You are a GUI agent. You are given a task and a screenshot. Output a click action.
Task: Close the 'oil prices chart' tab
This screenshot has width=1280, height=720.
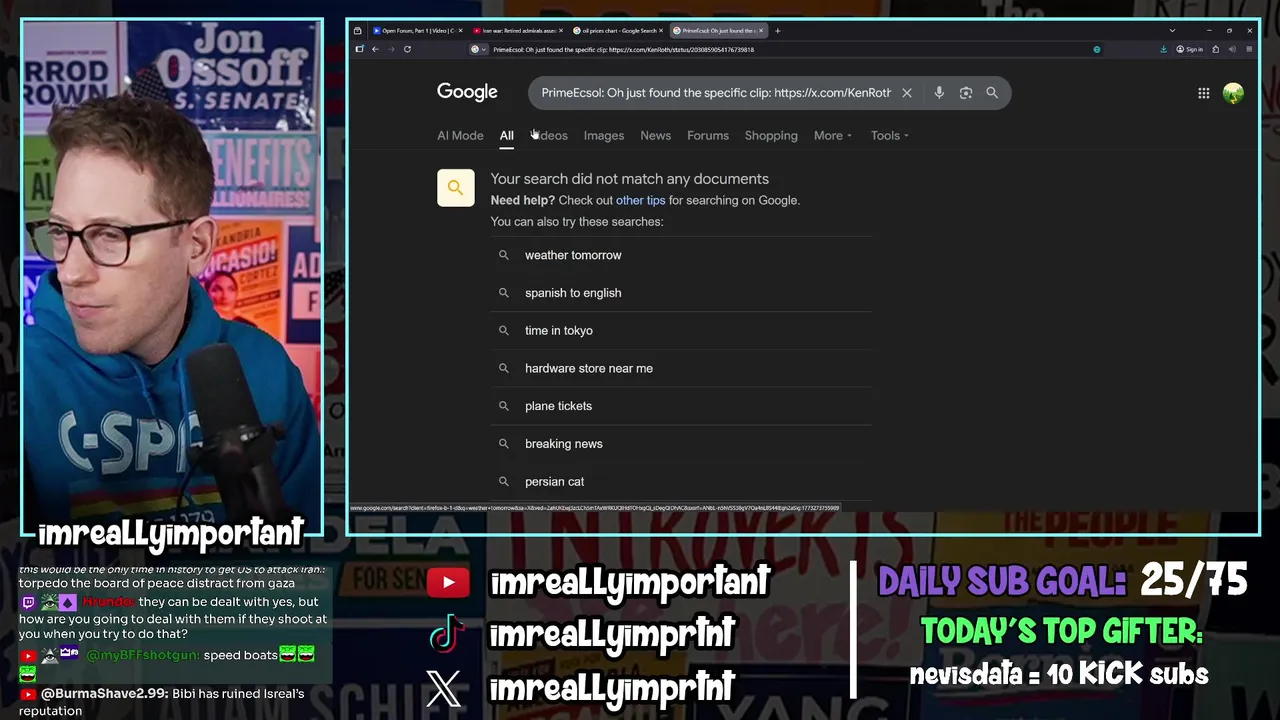point(662,30)
